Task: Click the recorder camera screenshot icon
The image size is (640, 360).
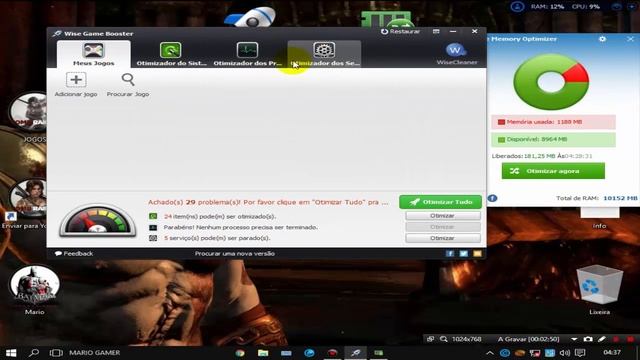Action: tap(588, 339)
